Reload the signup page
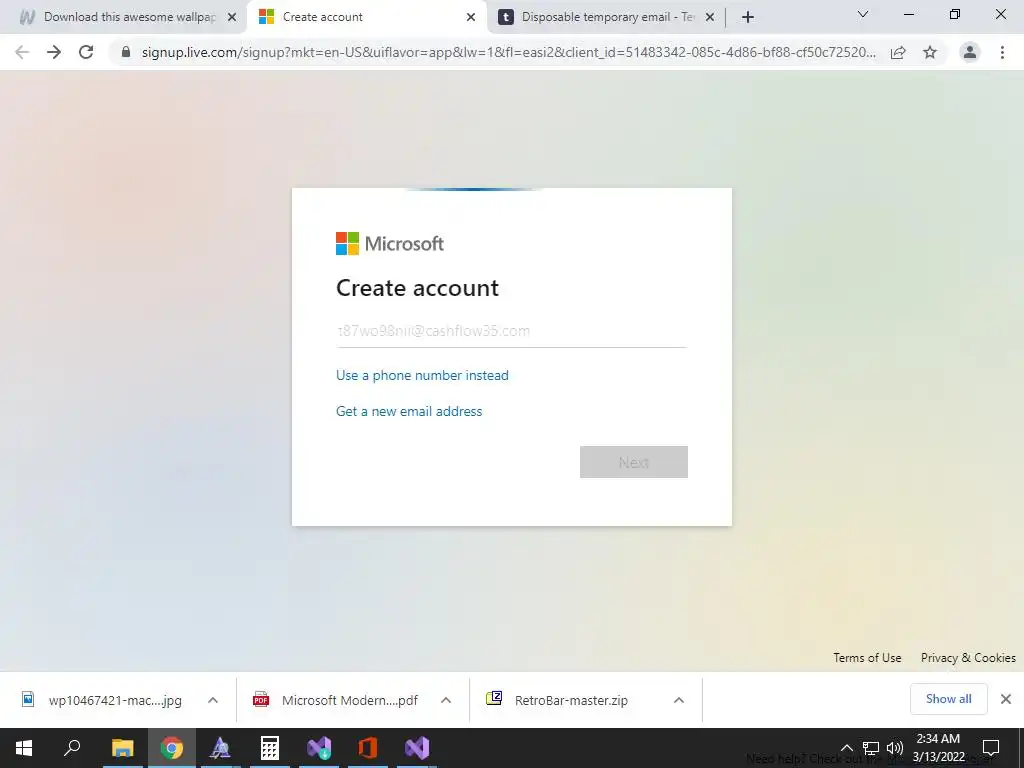Viewport: 1024px width, 768px height. click(x=86, y=52)
